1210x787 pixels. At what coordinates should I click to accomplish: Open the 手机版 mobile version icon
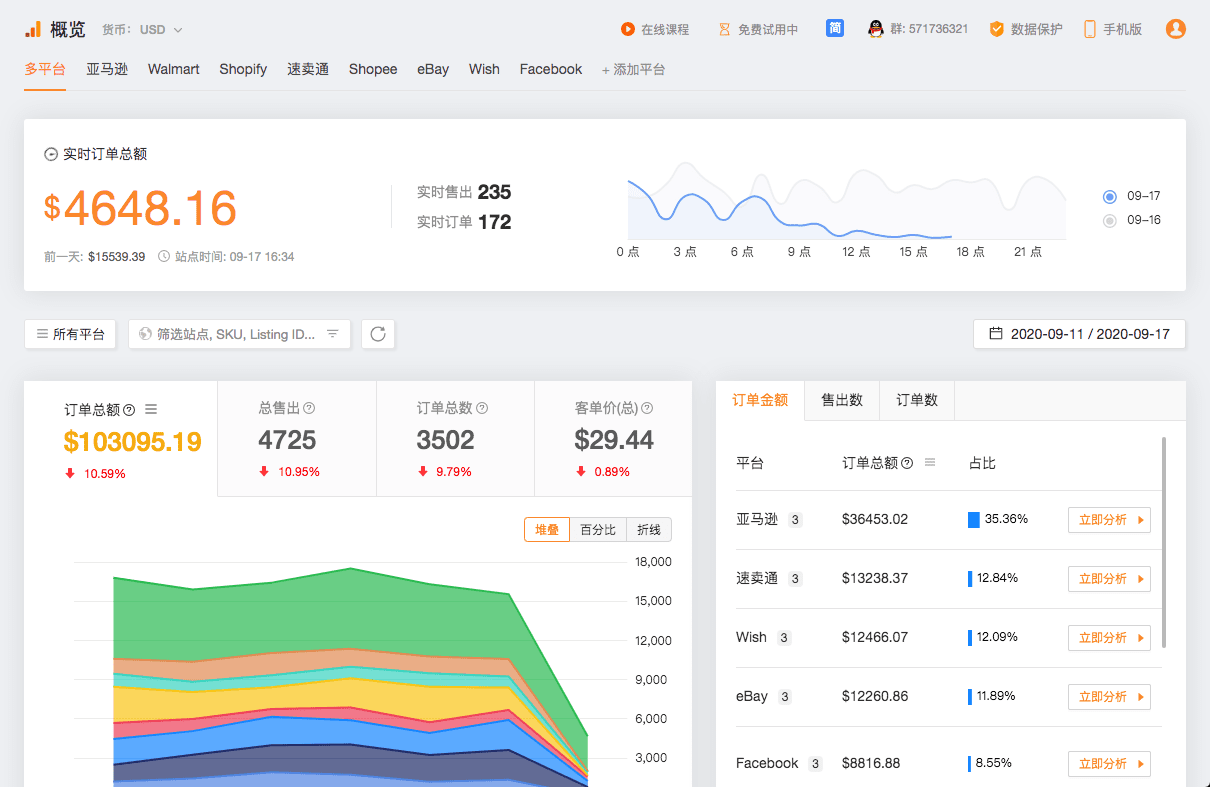[x=1089, y=29]
